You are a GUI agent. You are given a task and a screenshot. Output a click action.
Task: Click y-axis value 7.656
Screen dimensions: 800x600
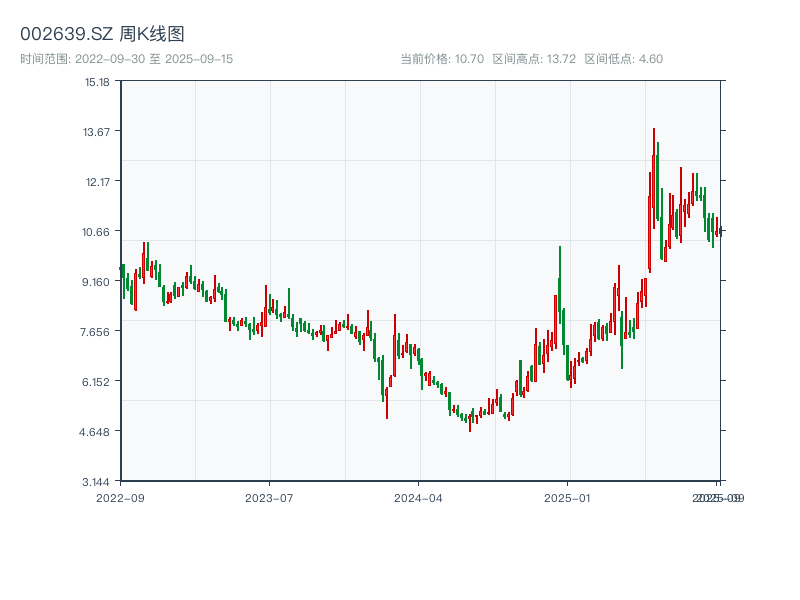[95, 332]
